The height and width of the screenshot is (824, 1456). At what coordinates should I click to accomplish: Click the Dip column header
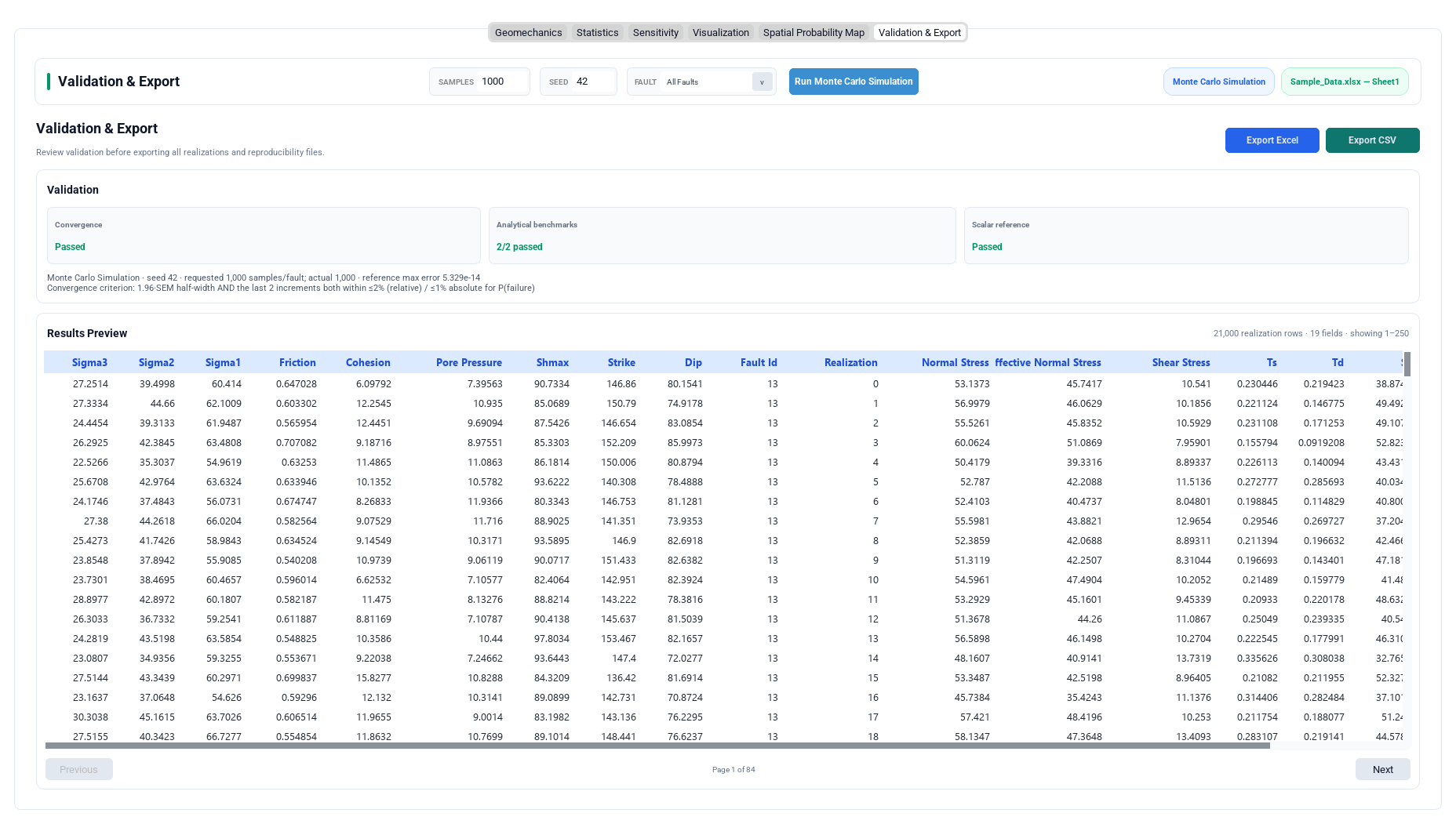(693, 362)
